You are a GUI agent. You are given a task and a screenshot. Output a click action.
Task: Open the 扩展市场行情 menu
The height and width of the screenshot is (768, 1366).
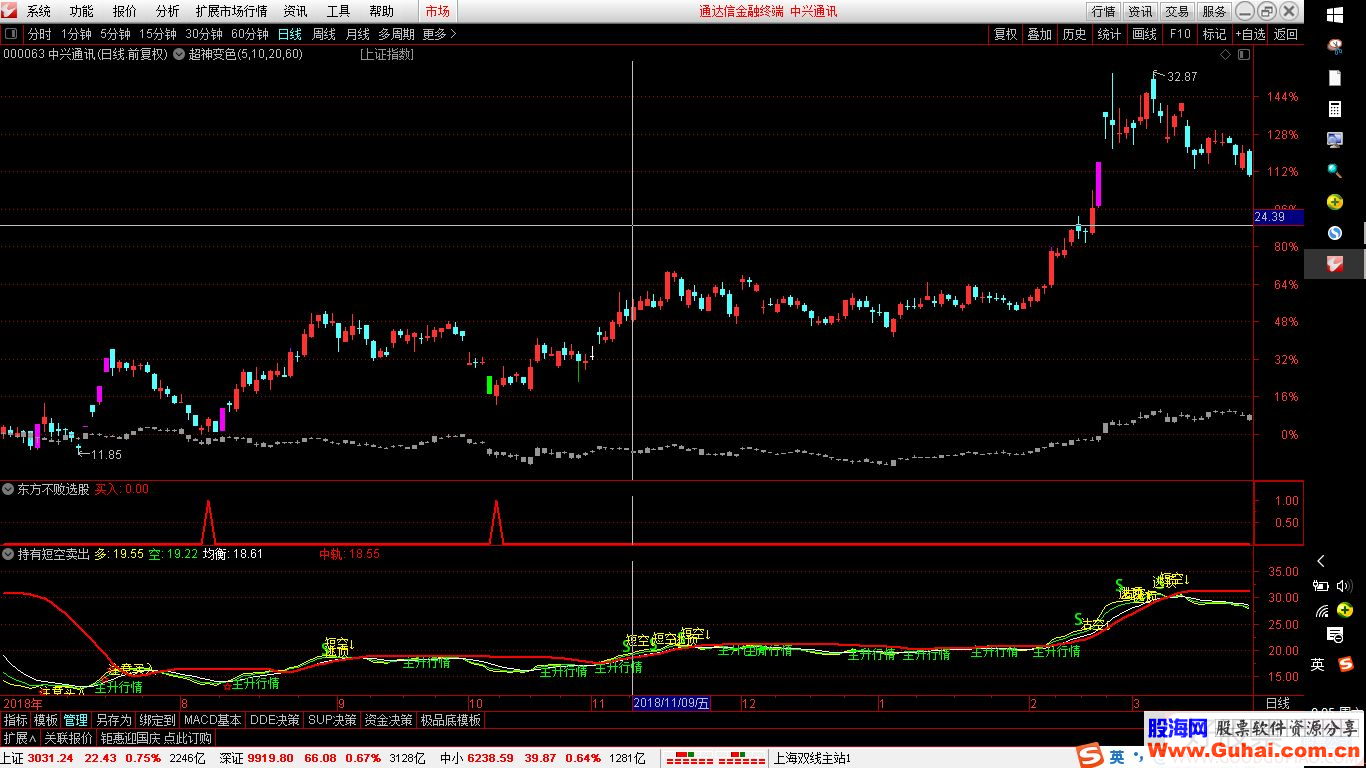click(232, 11)
